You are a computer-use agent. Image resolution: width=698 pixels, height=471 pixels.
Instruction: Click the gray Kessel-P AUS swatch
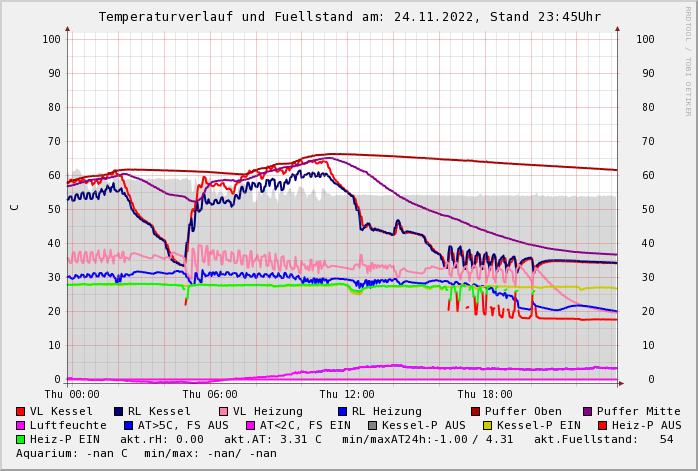coord(372,425)
